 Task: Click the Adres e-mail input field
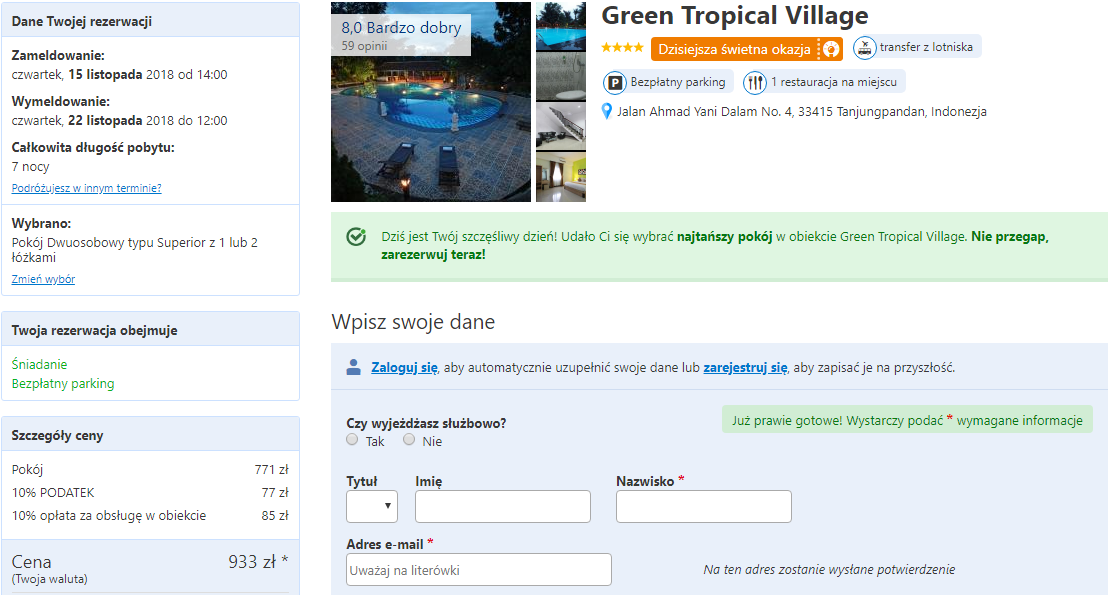pyautogui.click(x=479, y=570)
